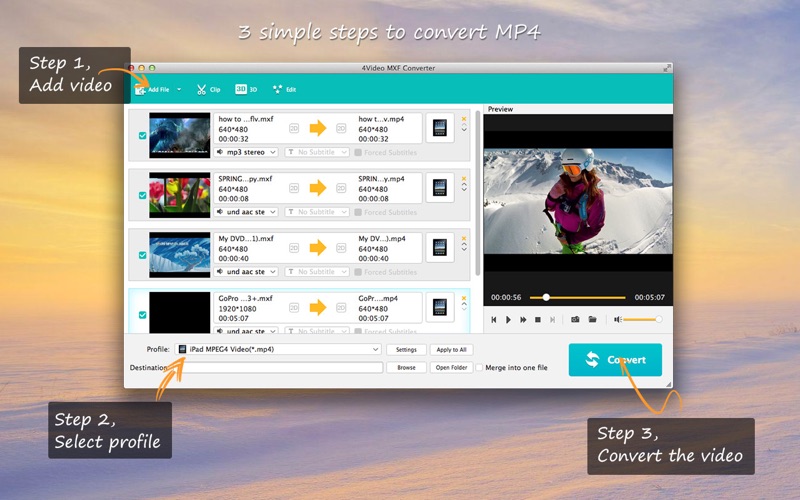The width and height of the screenshot is (800, 500).
Task: Remove the first video with the orange X
Action: pyautogui.click(x=464, y=119)
